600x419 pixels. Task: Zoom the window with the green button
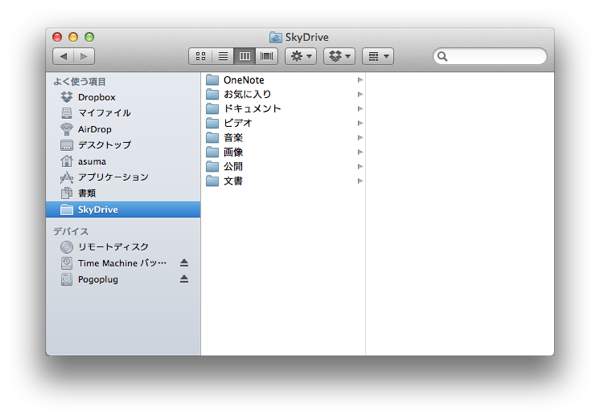pyautogui.click(x=89, y=37)
